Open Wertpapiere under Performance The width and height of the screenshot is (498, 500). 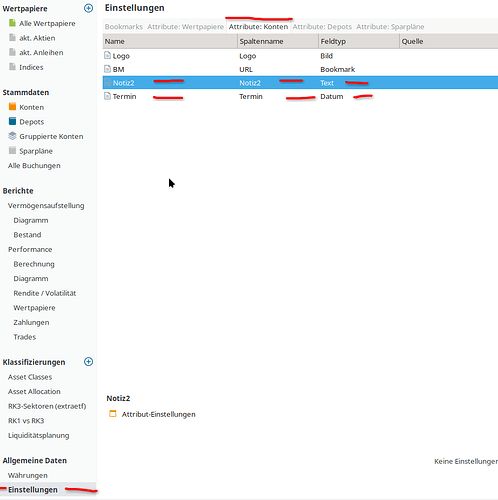[34, 308]
